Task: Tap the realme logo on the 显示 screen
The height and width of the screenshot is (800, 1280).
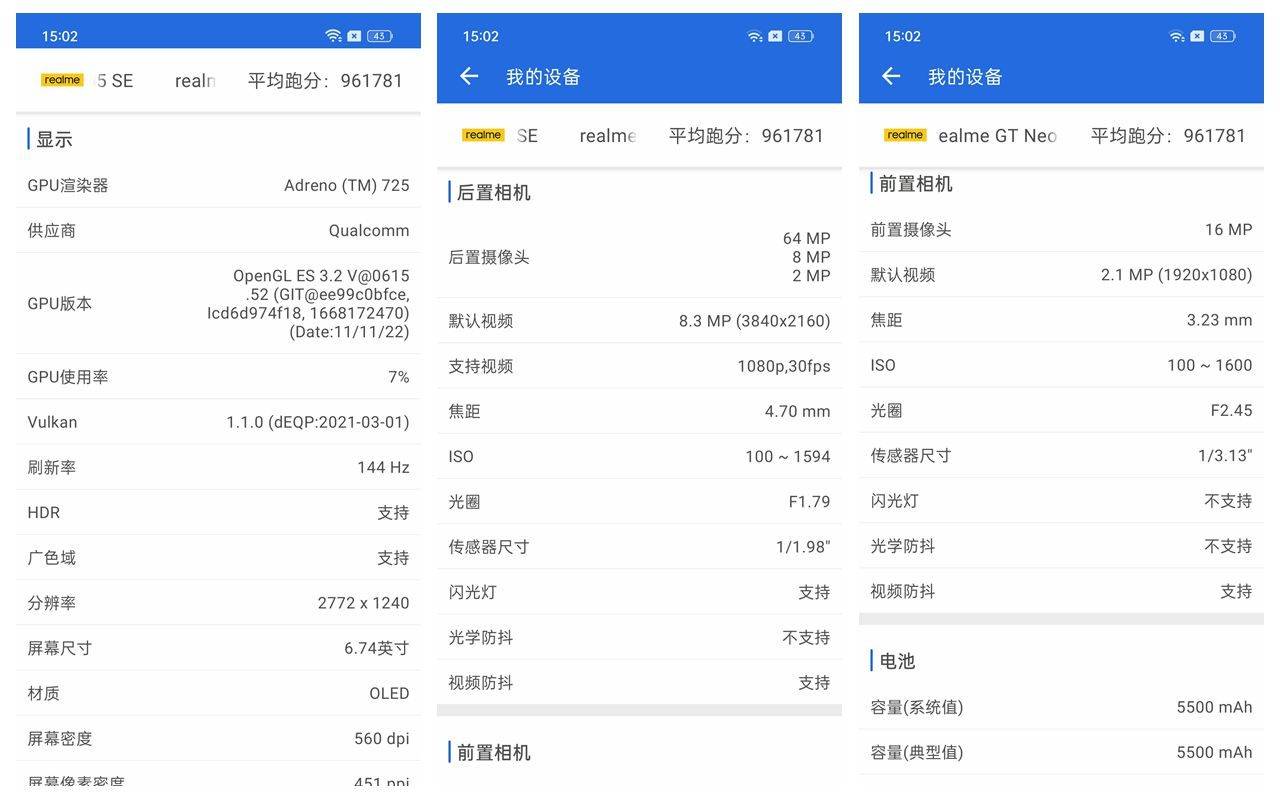Action: tap(62, 80)
